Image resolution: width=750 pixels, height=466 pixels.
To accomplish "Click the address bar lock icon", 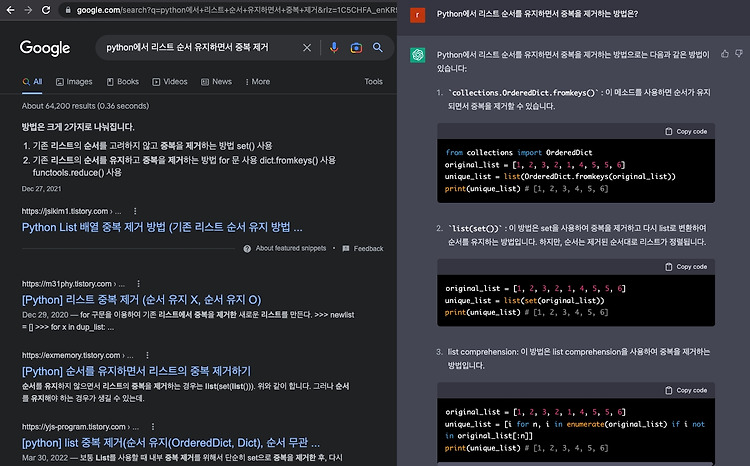I will click(x=68, y=10).
